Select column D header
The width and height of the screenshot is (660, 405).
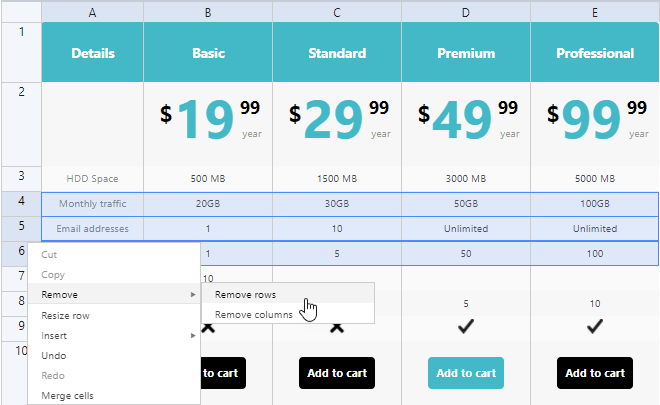[x=466, y=12]
